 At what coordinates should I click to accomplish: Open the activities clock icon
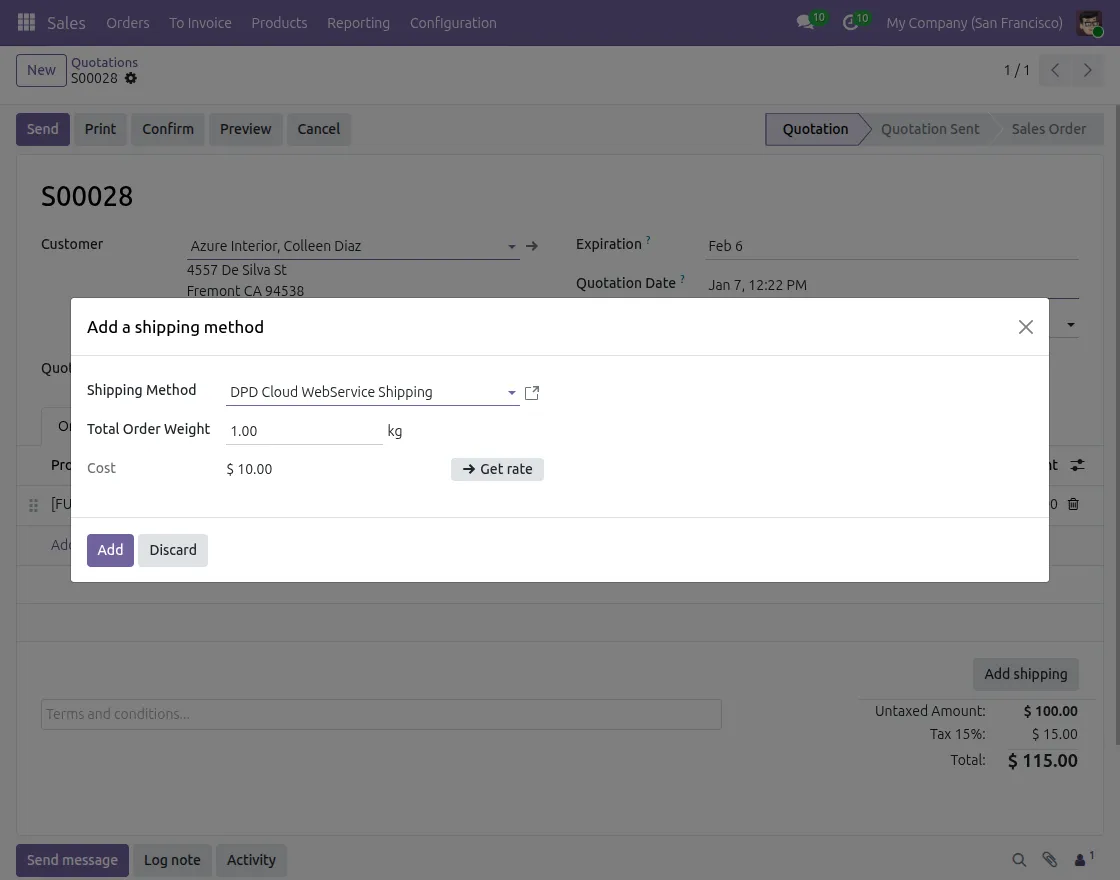(849, 22)
